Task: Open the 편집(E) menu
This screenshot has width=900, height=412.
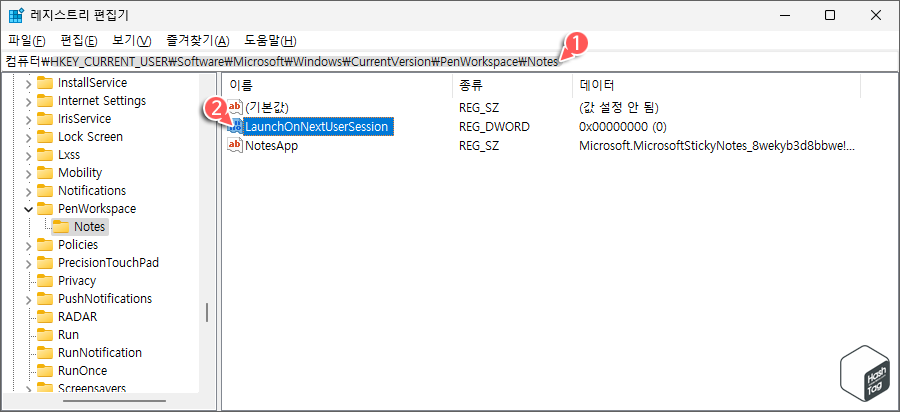Action: pos(79,41)
